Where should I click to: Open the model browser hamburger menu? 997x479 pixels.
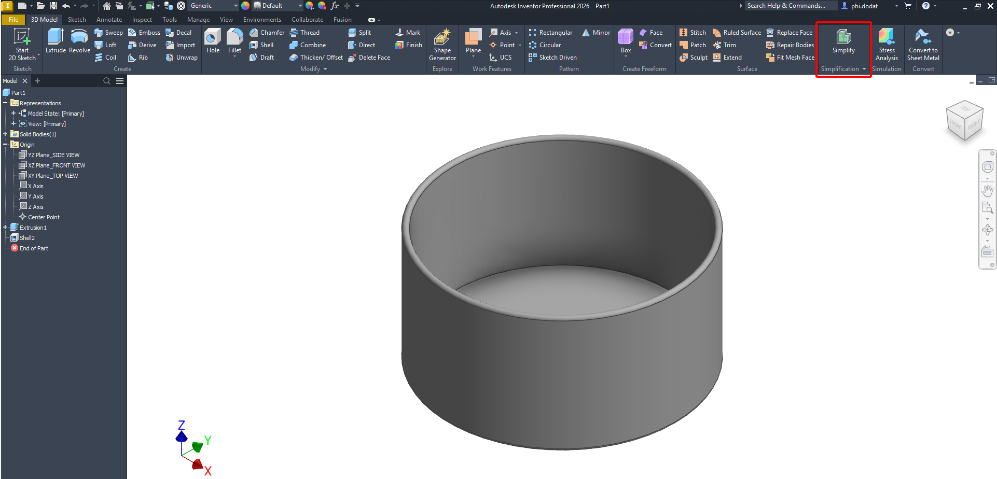coord(120,81)
